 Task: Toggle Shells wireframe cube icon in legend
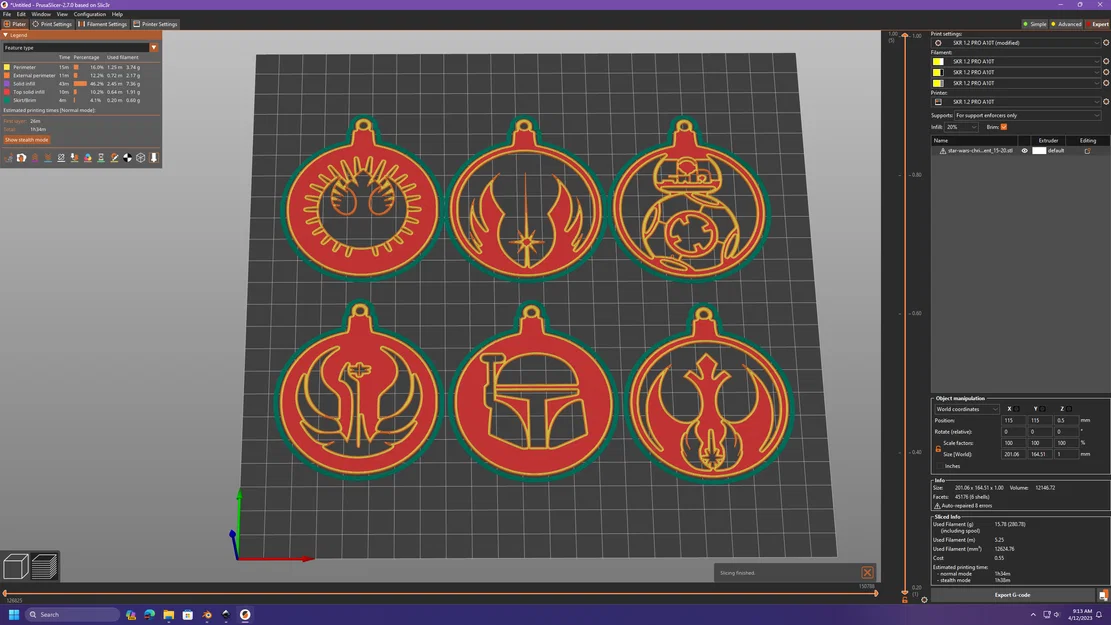[140, 158]
